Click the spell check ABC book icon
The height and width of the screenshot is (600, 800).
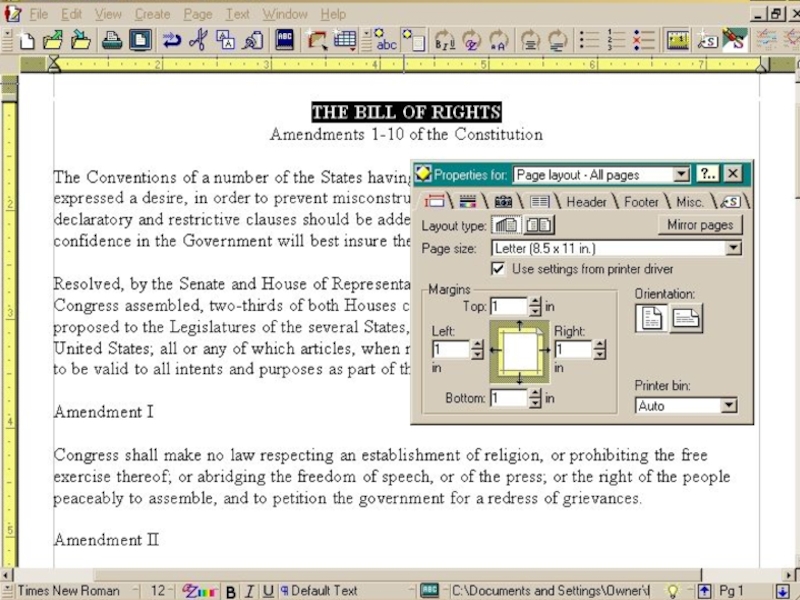tap(285, 40)
